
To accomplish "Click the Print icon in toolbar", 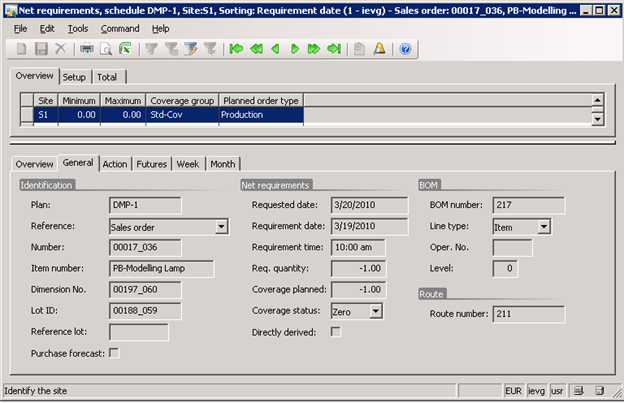I will 87,48.
